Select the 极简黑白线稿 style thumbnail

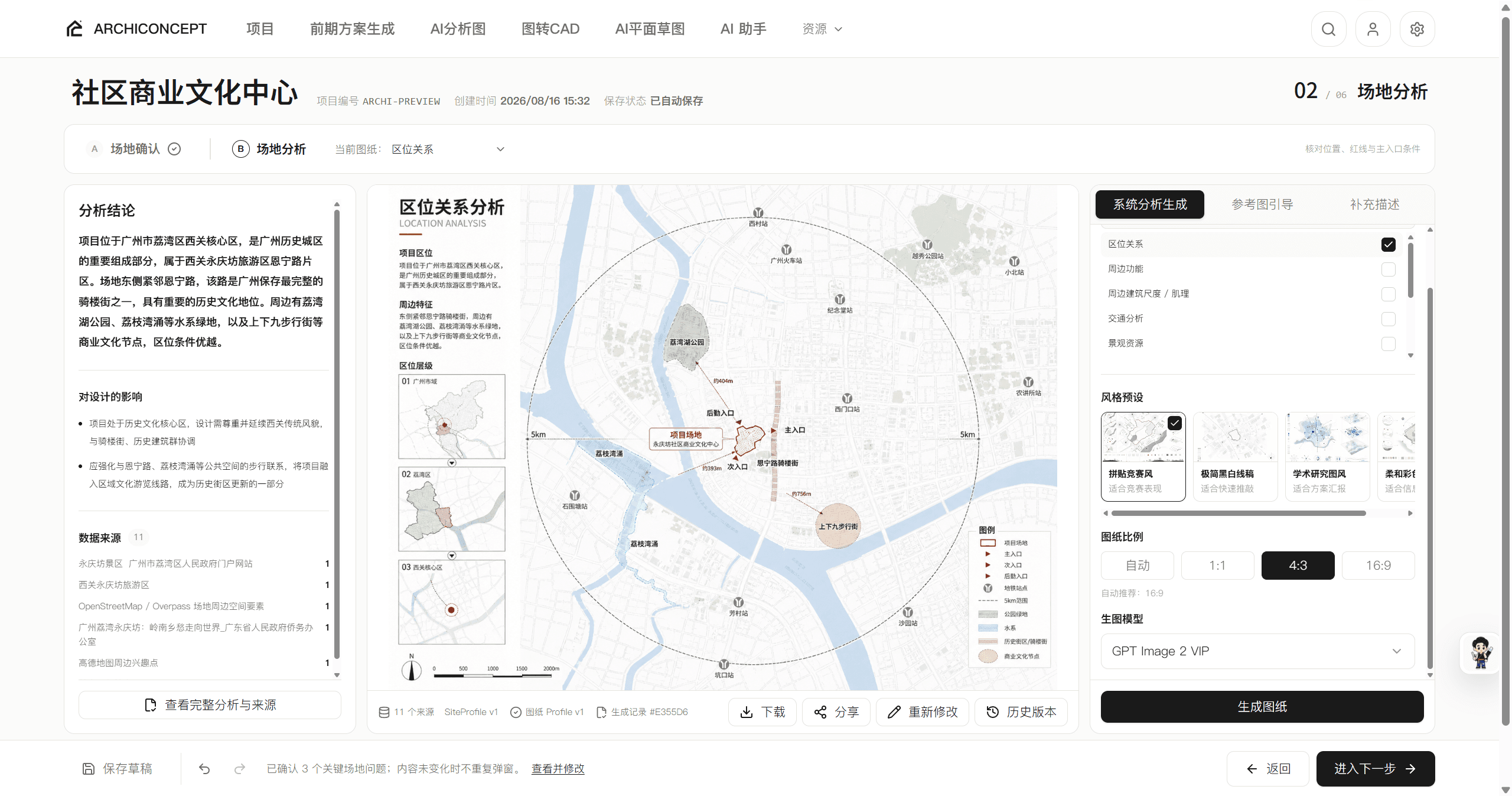[x=1235, y=457]
